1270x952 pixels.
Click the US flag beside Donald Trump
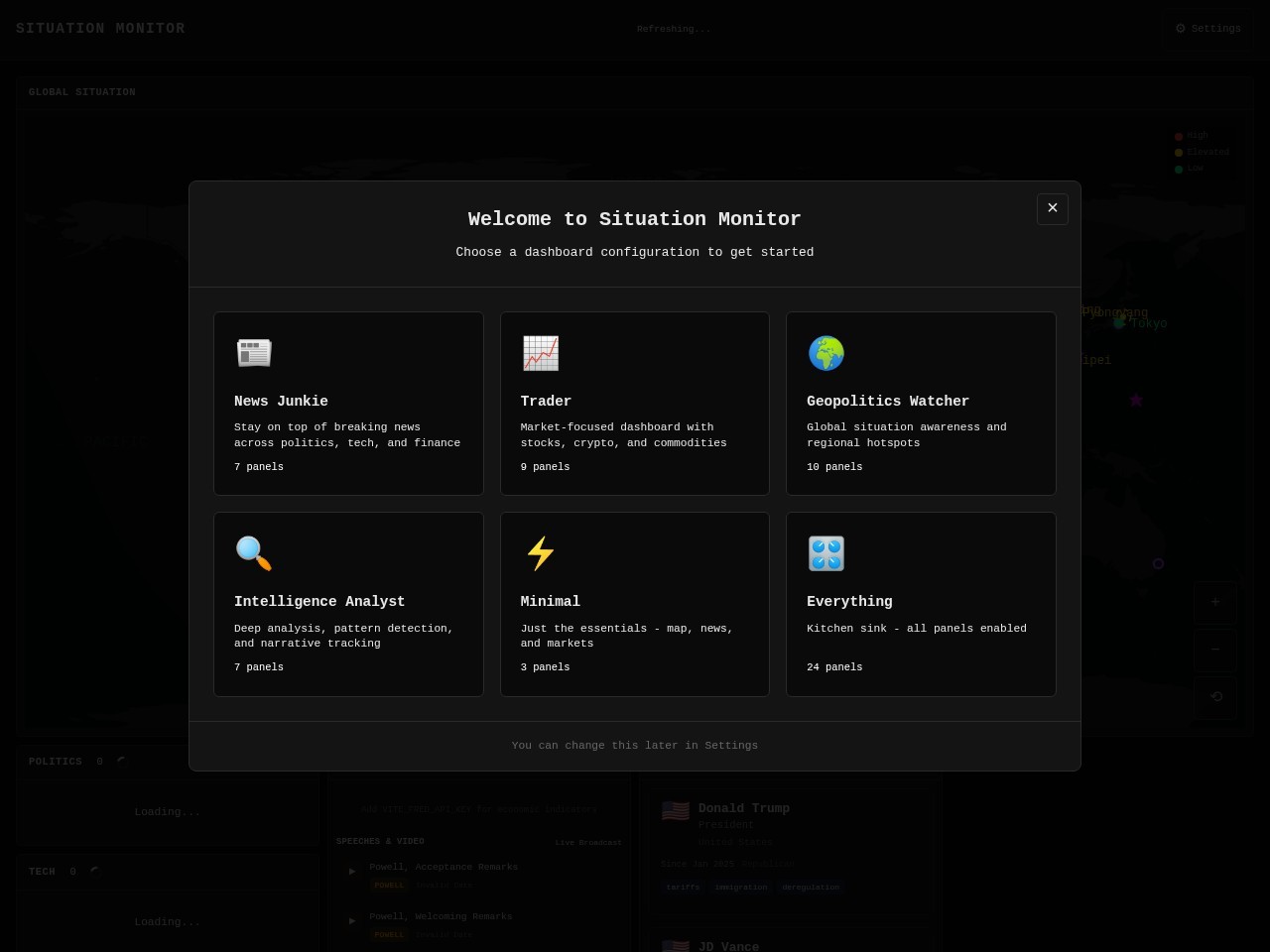[676, 811]
